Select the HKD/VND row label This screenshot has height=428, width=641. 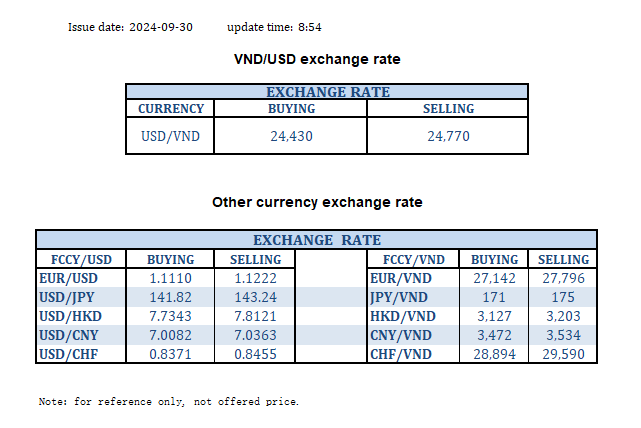(401, 317)
